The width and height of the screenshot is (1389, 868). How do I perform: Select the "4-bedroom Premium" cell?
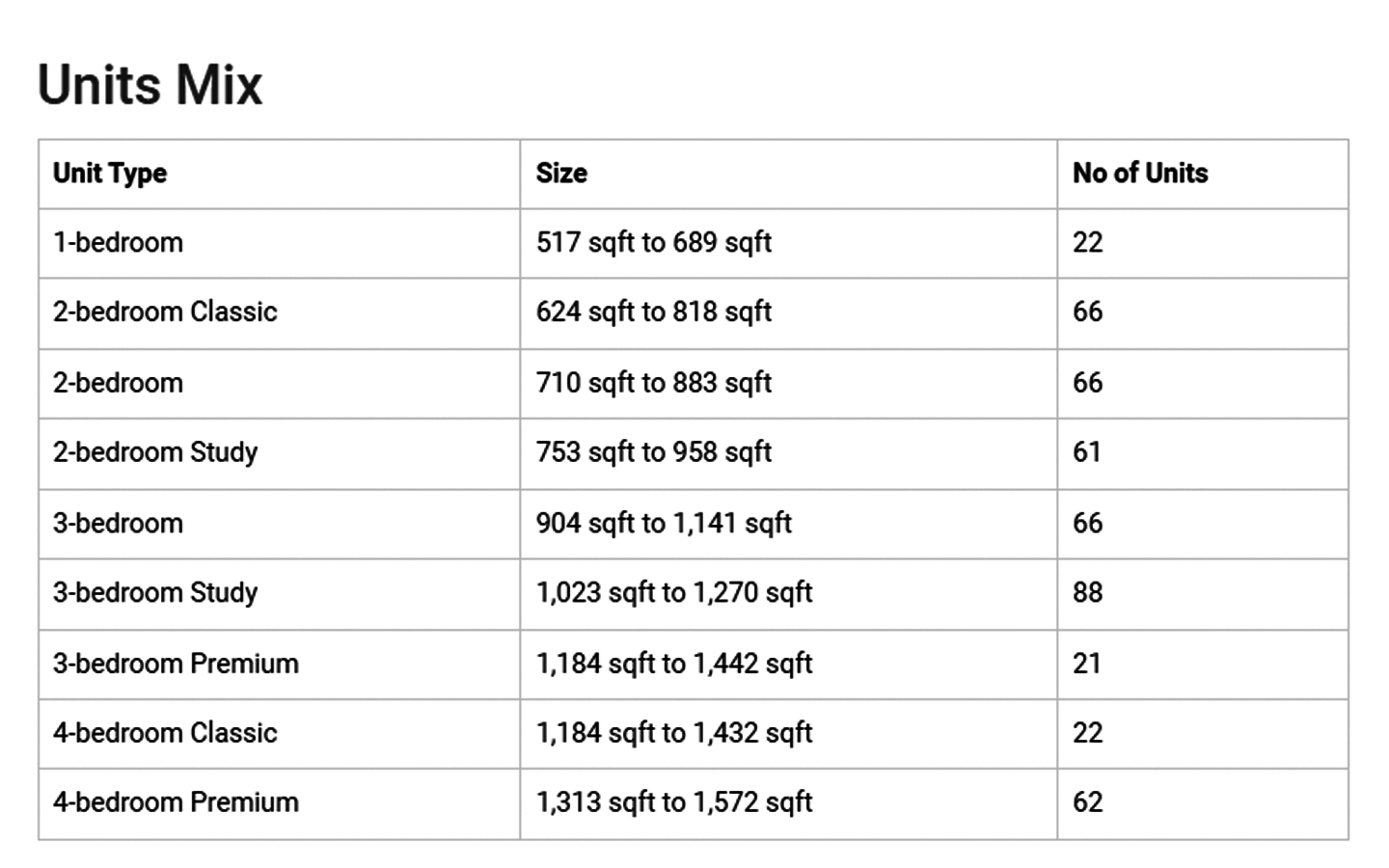tap(176, 802)
